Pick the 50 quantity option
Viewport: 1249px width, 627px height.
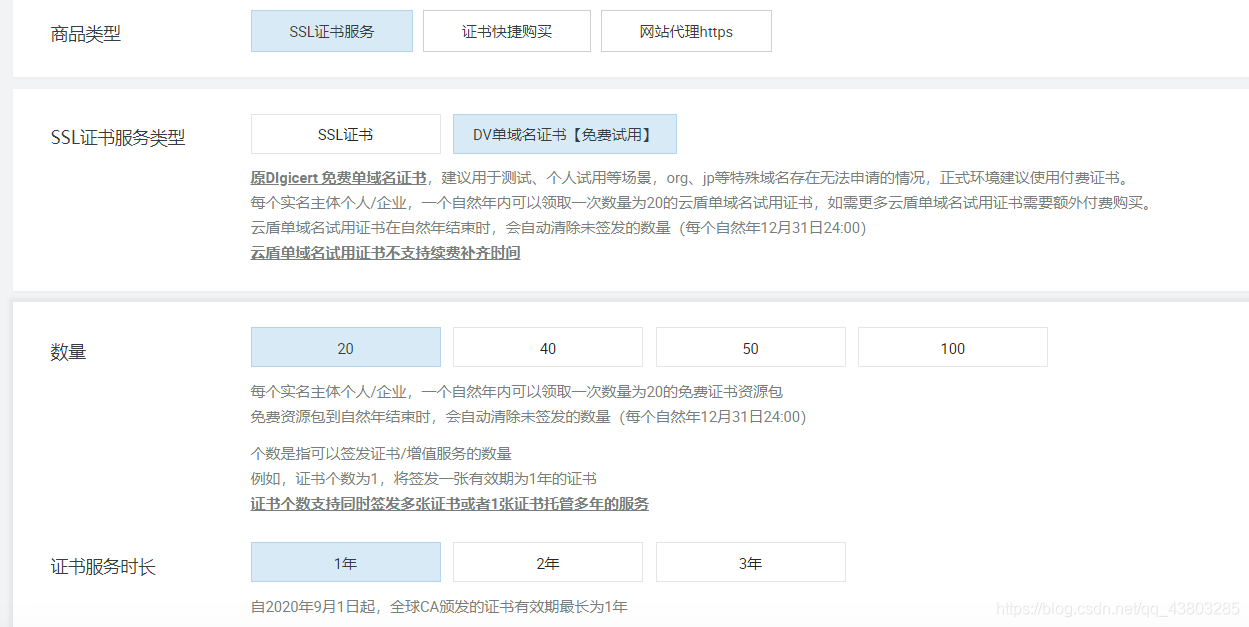click(750, 347)
